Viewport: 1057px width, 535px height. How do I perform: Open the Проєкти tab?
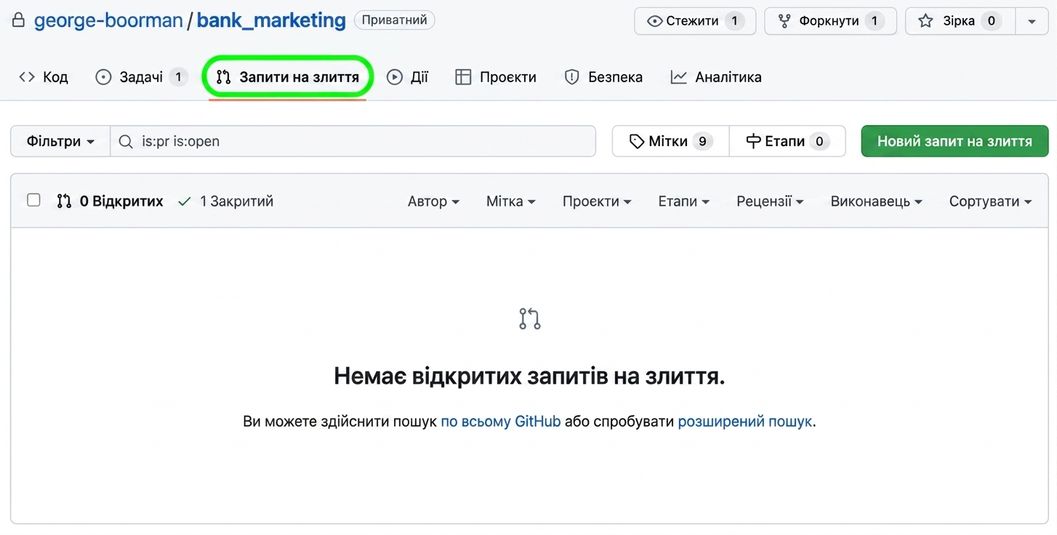[495, 77]
